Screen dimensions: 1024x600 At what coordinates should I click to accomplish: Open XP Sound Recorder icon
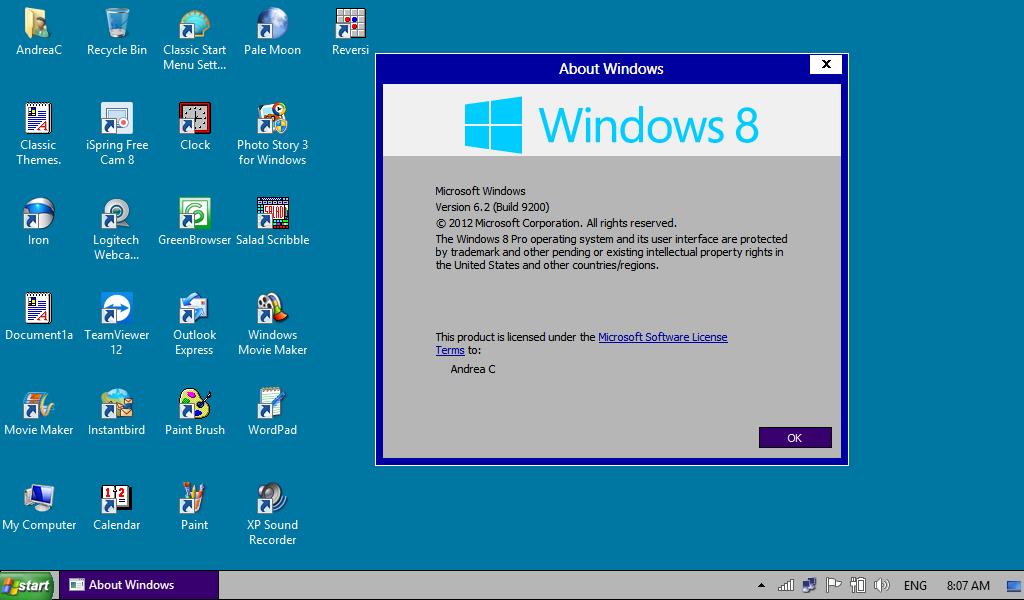[x=272, y=499]
